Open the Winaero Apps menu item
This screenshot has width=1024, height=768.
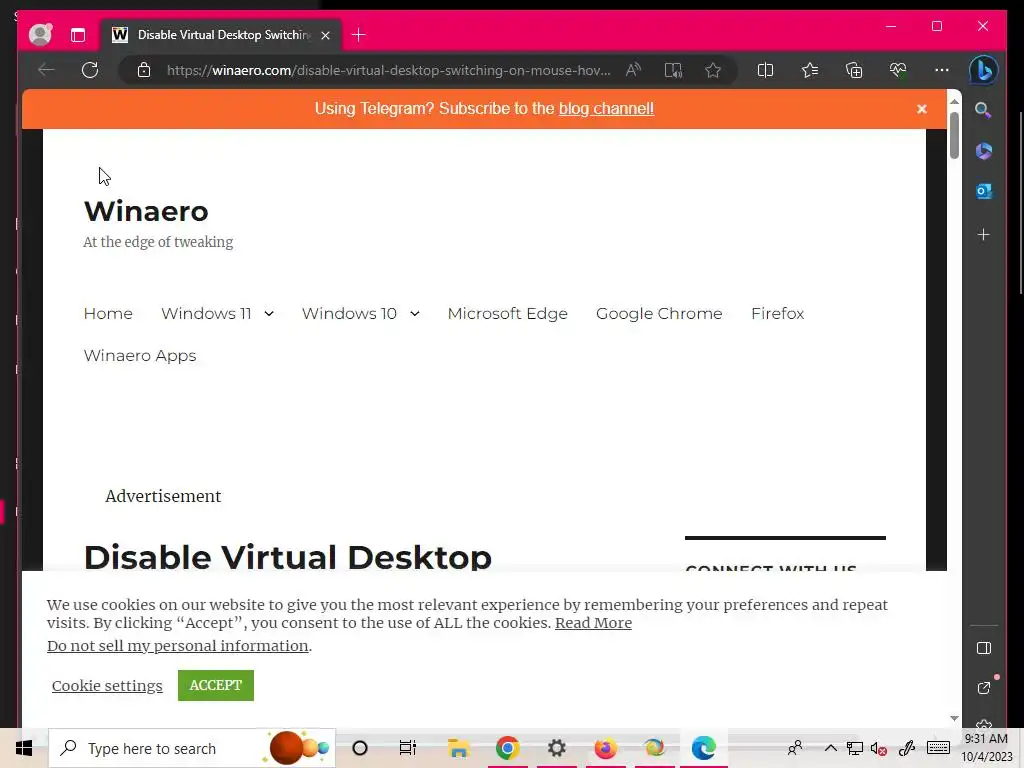point(140,355)
